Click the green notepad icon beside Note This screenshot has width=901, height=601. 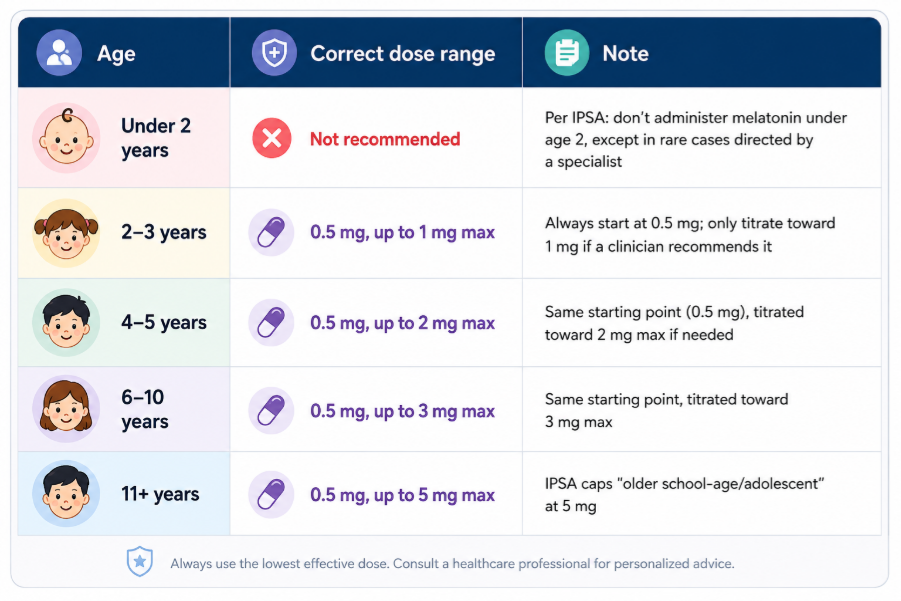pyautogui.click(x=567, y=53)
